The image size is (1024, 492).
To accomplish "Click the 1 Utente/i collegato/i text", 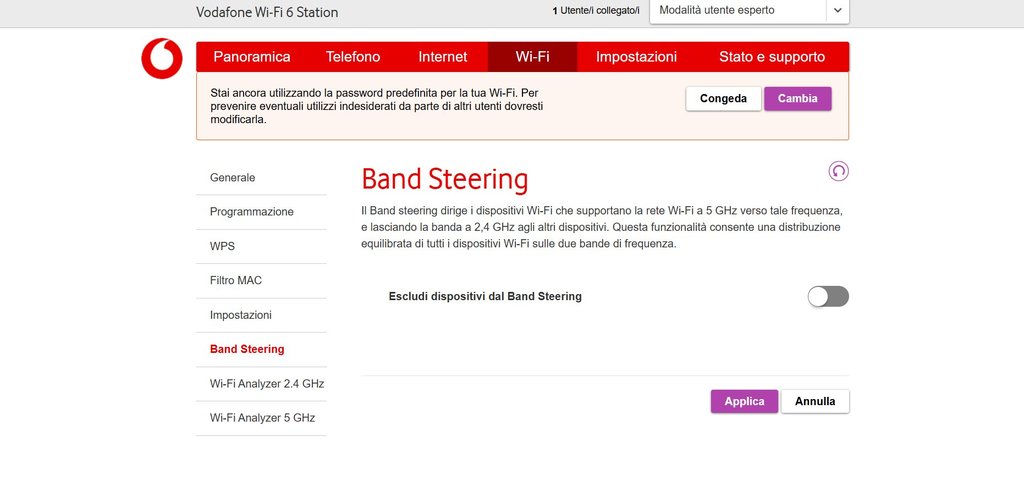I will point(596,11).
